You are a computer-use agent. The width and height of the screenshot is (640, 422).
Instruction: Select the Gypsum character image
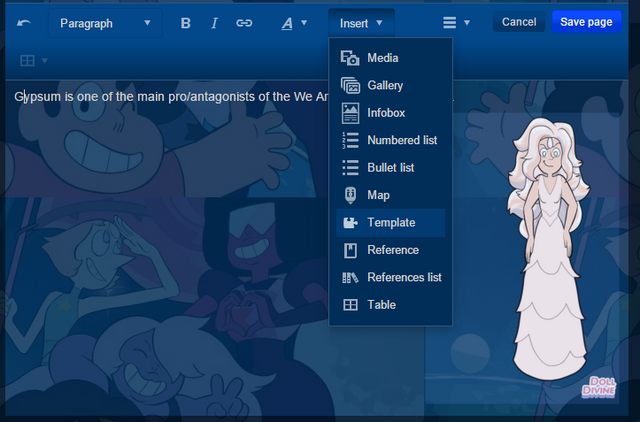pos(549,249)
